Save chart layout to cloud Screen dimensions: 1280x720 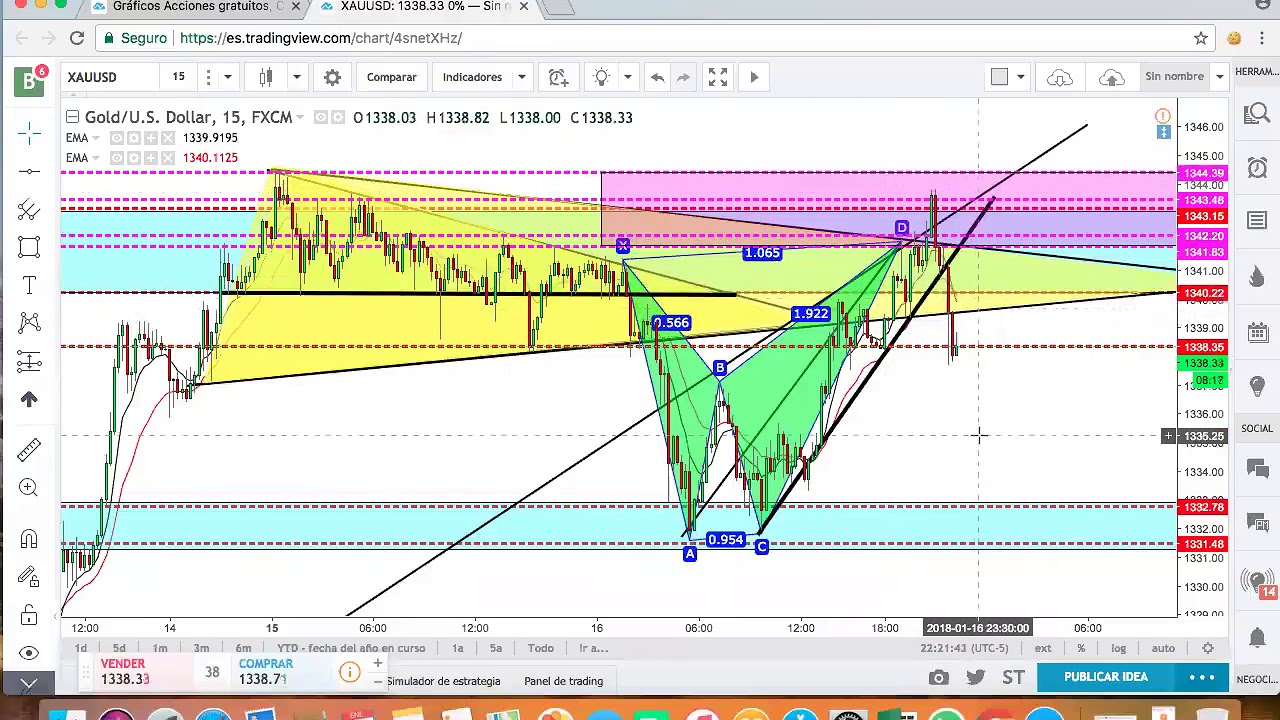(1111, 77)
